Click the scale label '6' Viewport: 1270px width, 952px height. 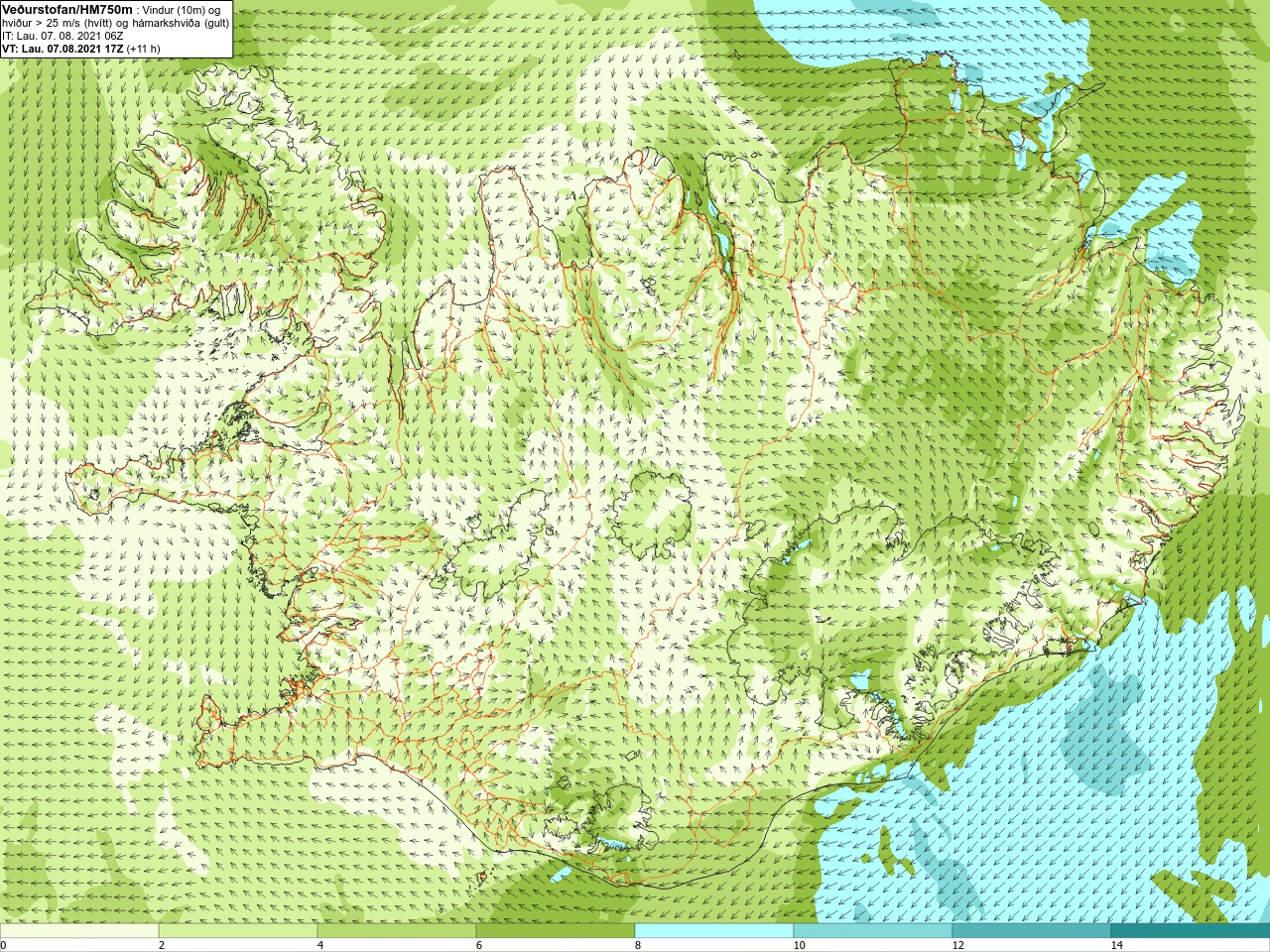[x=478, y=945]
